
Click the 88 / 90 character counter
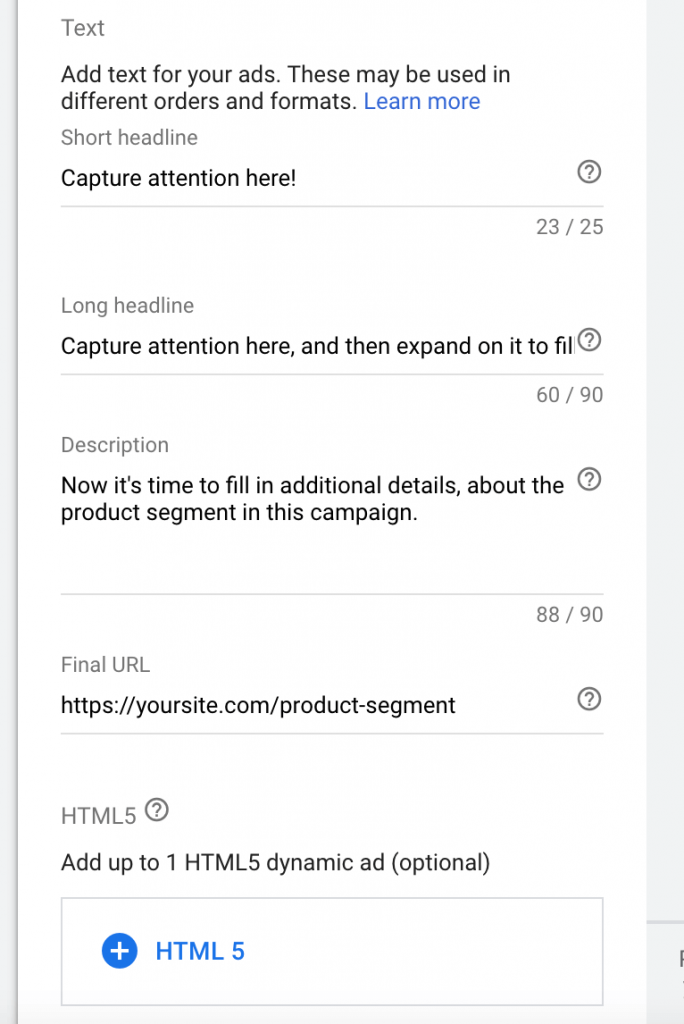tap(569, 614)
